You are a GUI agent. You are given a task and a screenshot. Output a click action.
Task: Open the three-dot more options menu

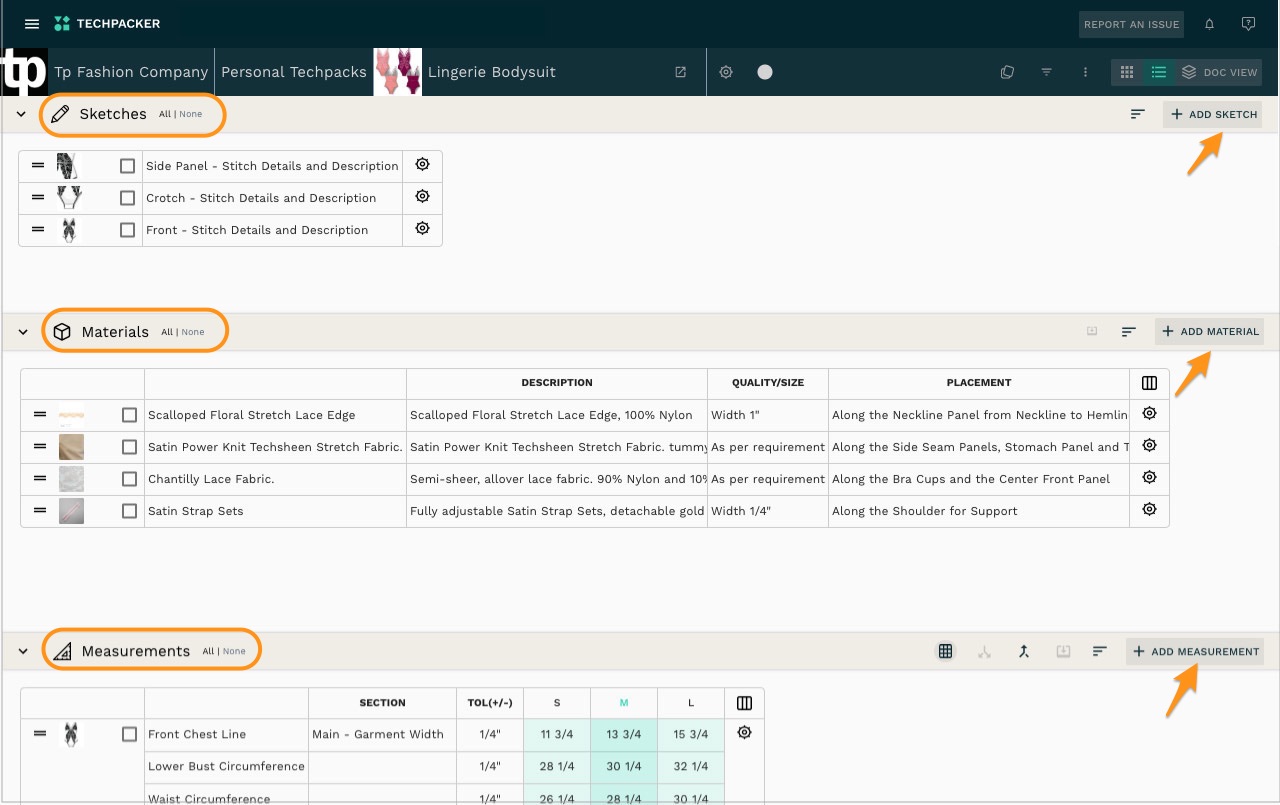pos(1085,72)
